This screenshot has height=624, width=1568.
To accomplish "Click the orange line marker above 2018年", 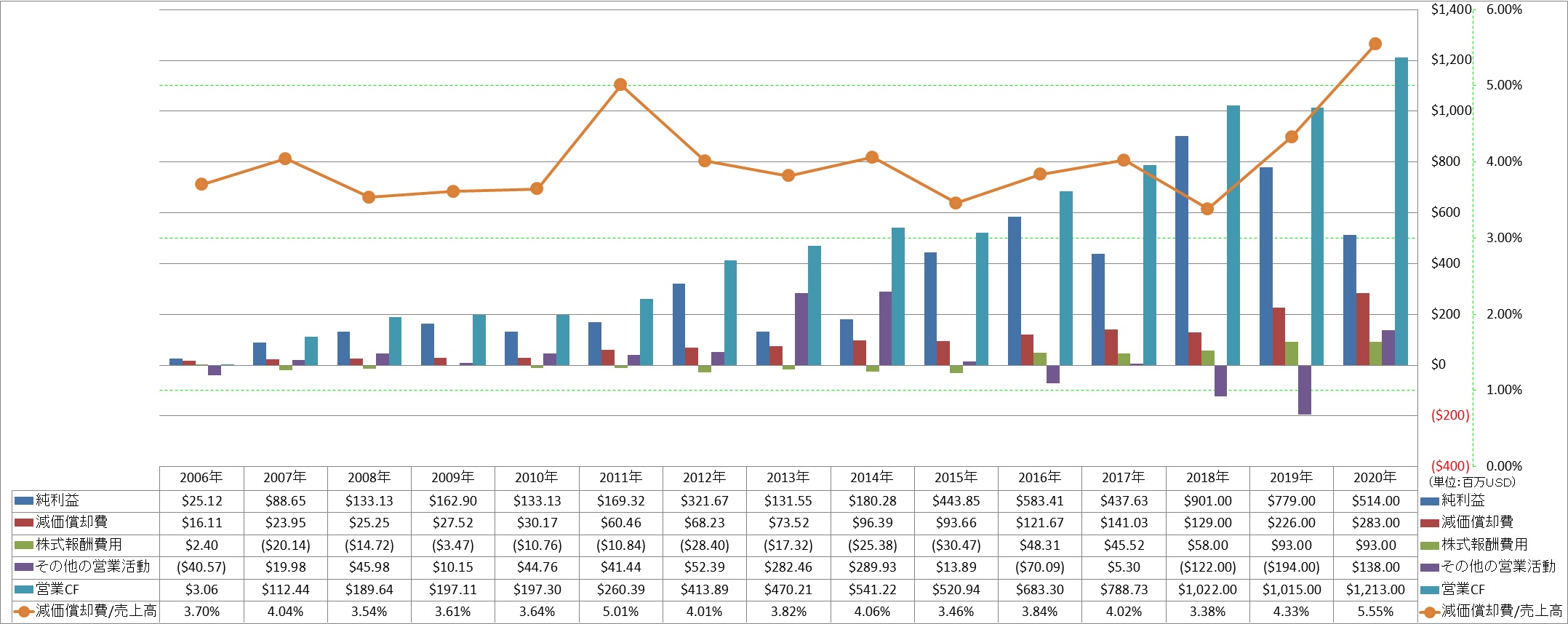I will point(1207,209).
